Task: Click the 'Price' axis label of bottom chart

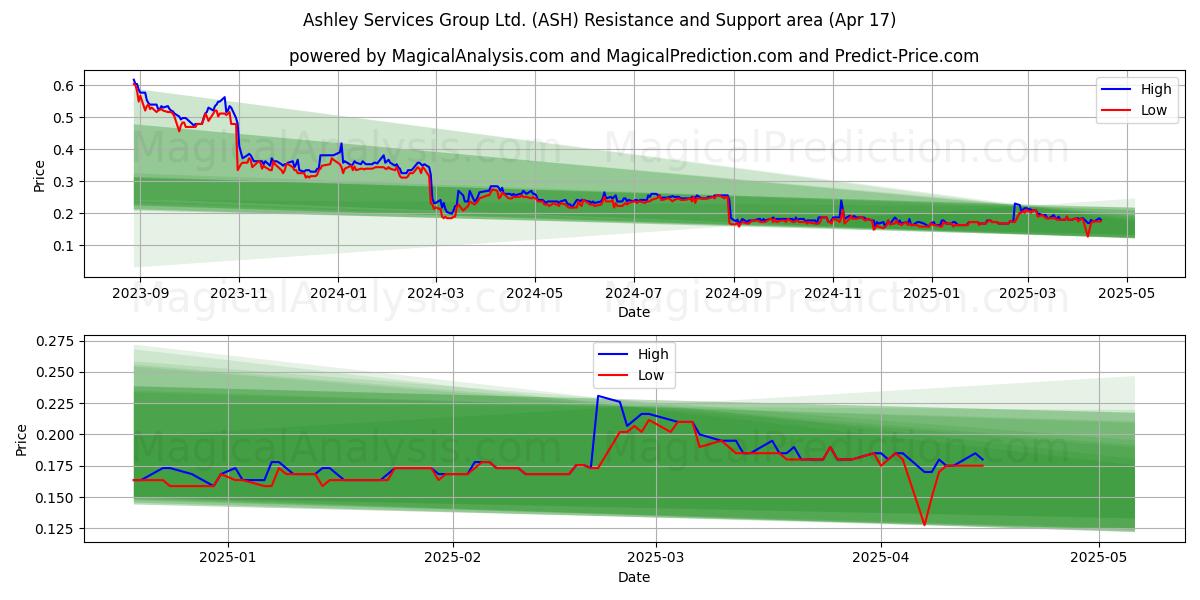Action: (x=21, y=439)
